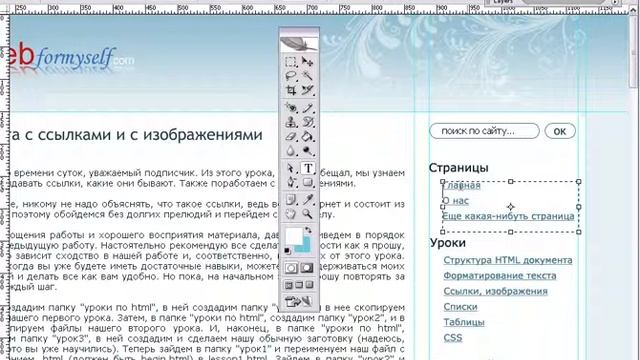Reset to default black and white colors

pos(288,251)
